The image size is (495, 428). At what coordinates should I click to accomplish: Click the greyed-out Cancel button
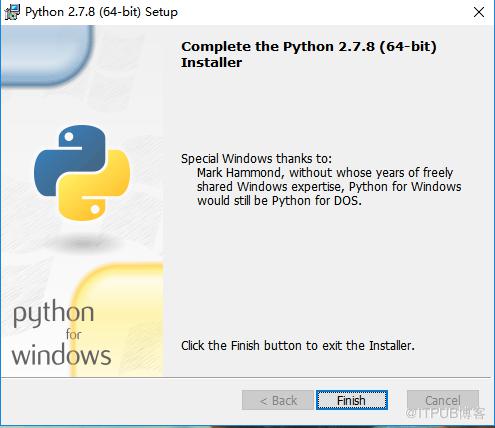pos(443,400)
